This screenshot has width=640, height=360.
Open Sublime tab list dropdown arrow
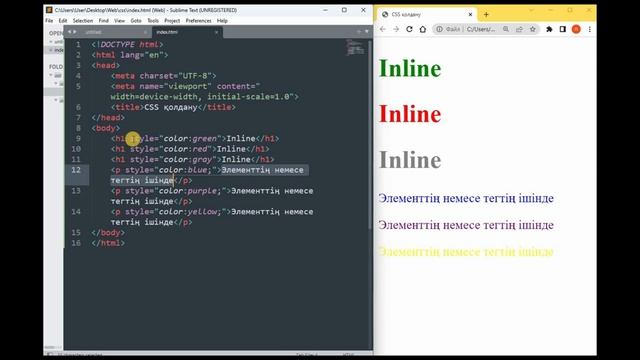click(367, 31)
